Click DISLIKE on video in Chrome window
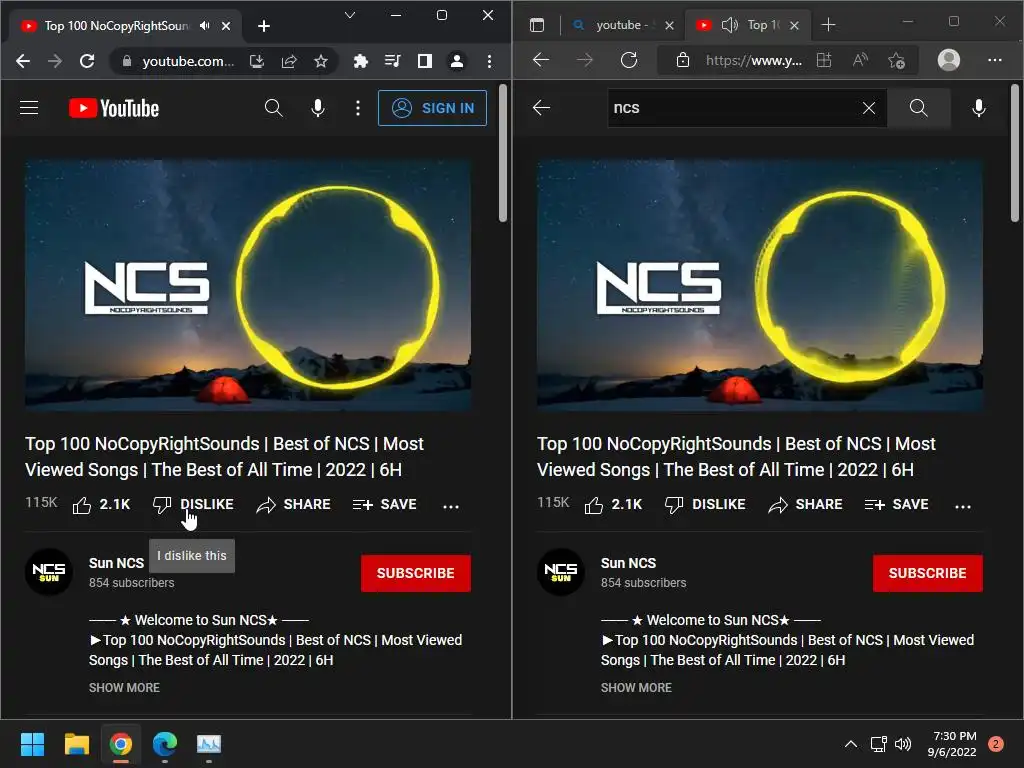 coord(193,505)
